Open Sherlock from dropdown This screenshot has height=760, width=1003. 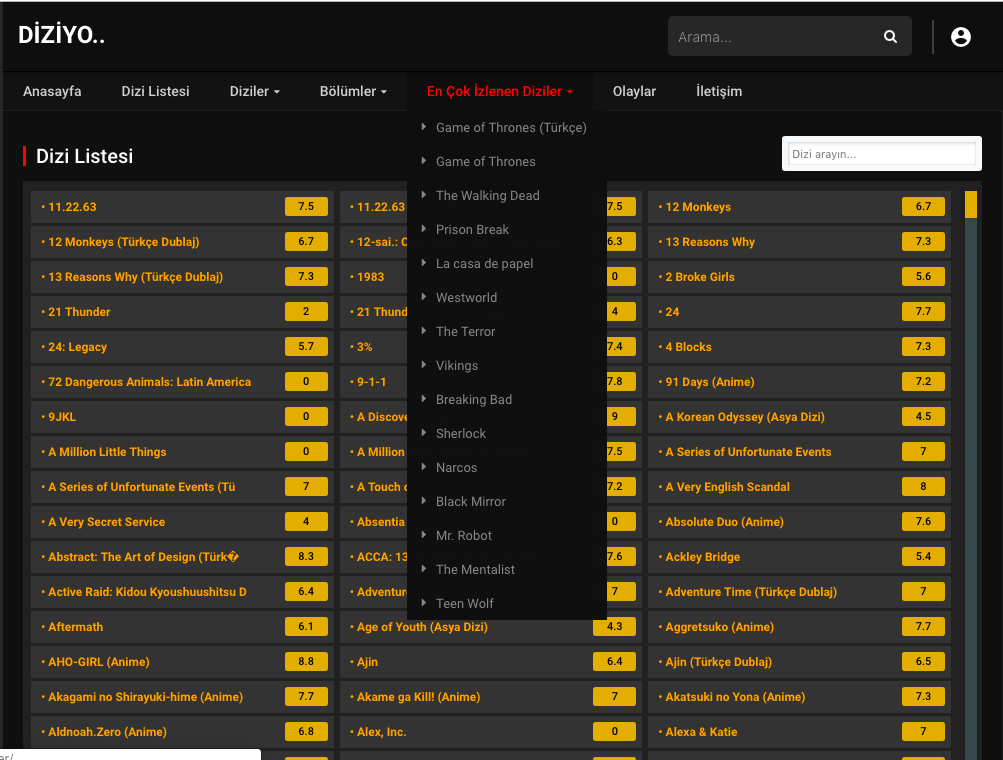pyautogui.click(x=461, y=432)
